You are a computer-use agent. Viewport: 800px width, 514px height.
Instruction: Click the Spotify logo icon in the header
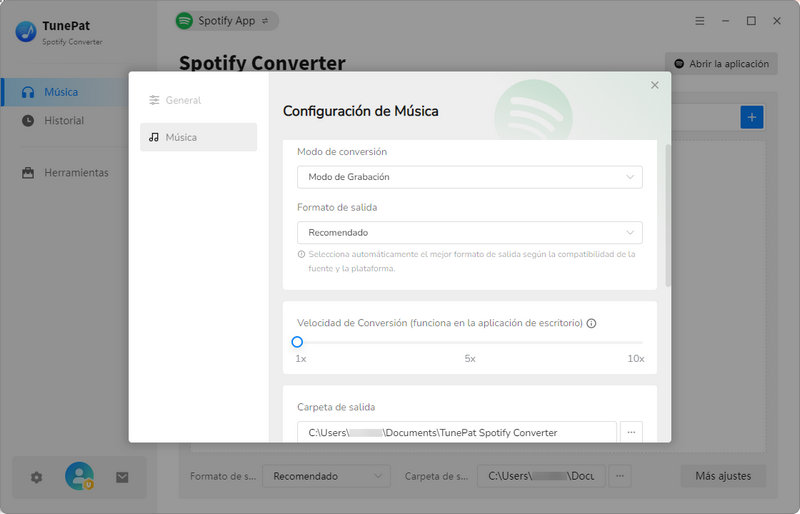[184, 21]
